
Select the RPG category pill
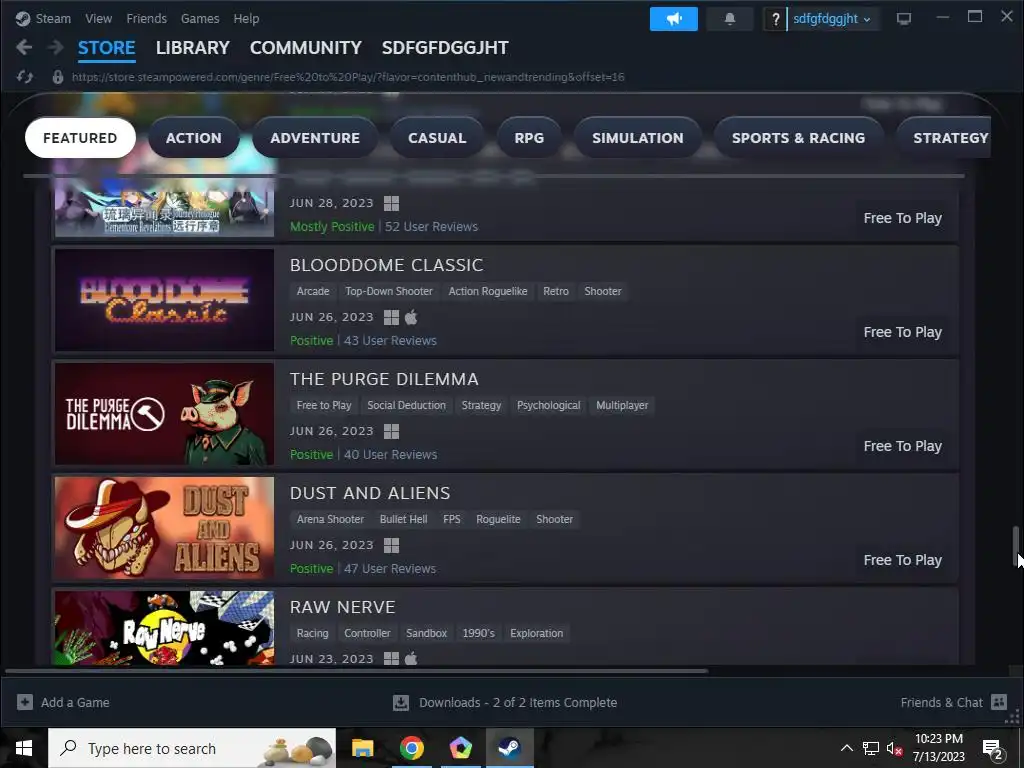click(529, 138)
